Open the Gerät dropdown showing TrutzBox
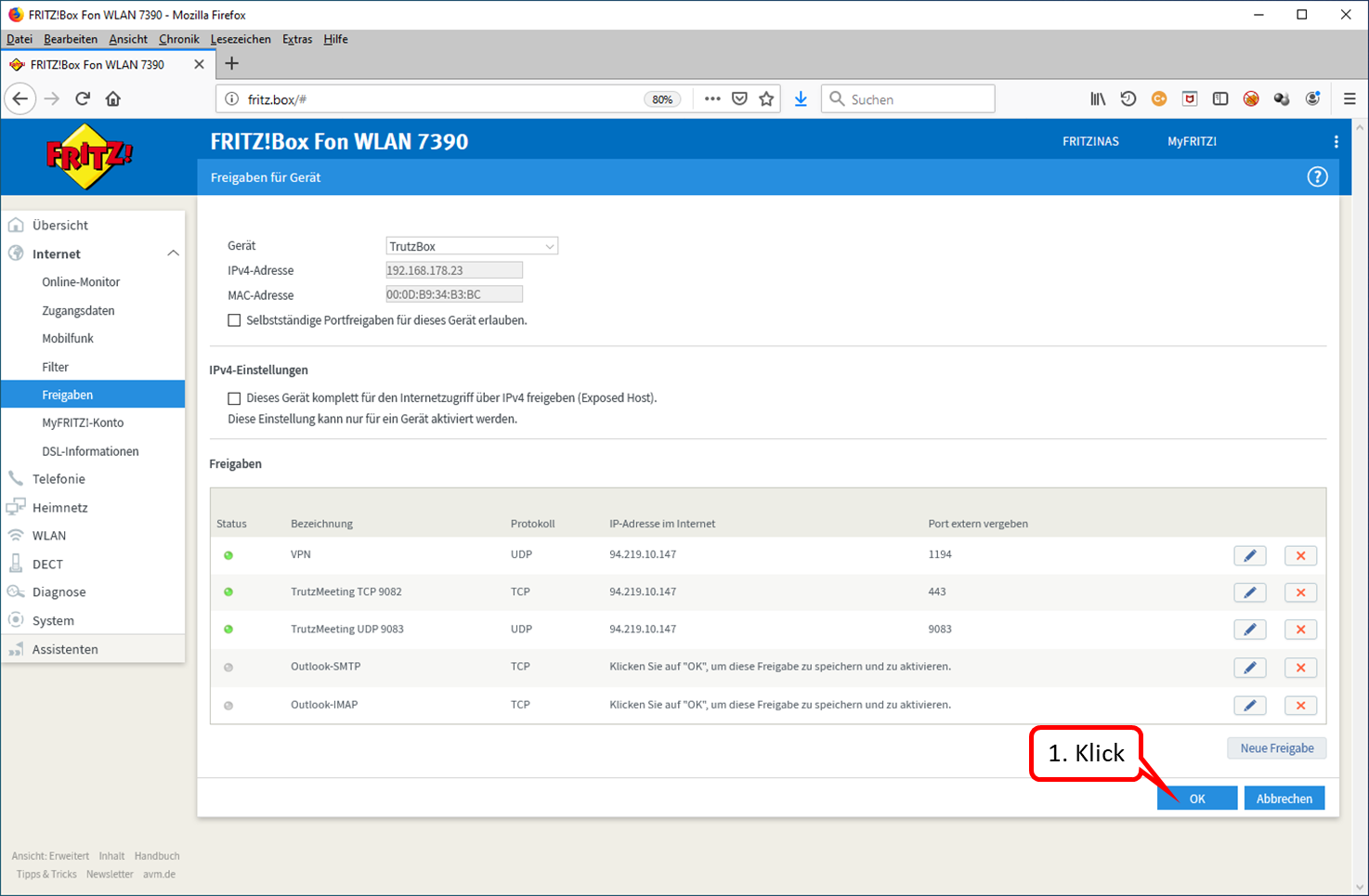The height and width of the screenshot is (896, 1369). [x=472, y=246]
